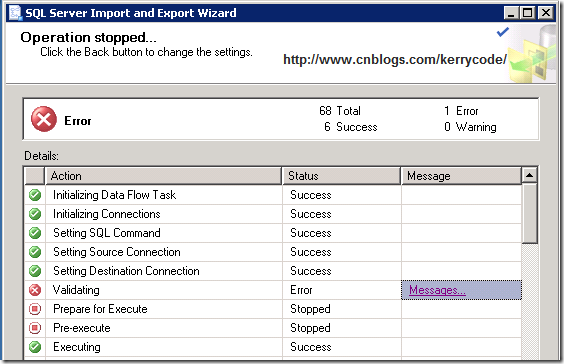The image size is (564, 364).
Task: Click the wizard icon in title bar
Action: coord(15,13)
